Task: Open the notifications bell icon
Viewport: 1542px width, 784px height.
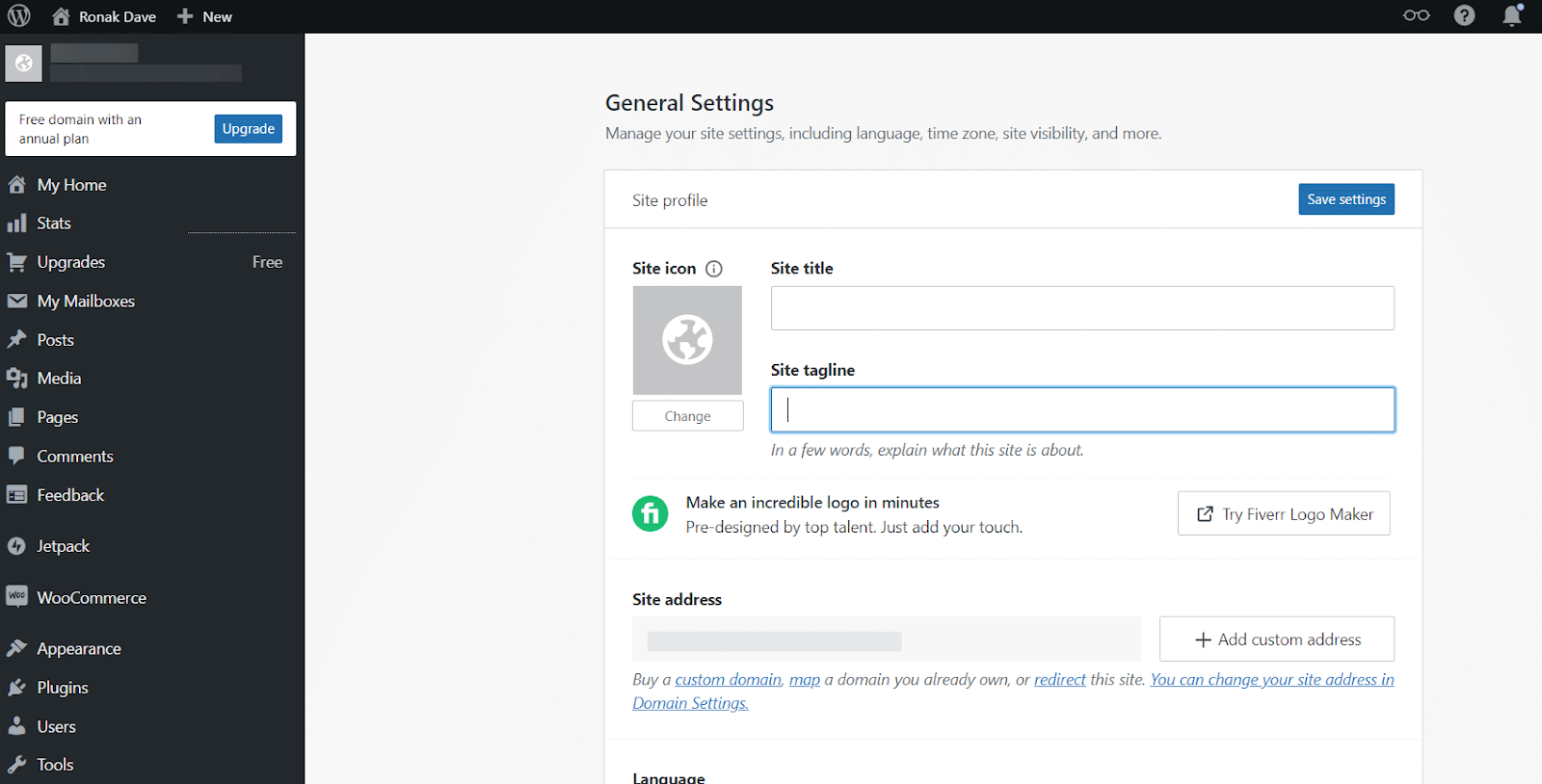Action: click(x=1512, y=15)
